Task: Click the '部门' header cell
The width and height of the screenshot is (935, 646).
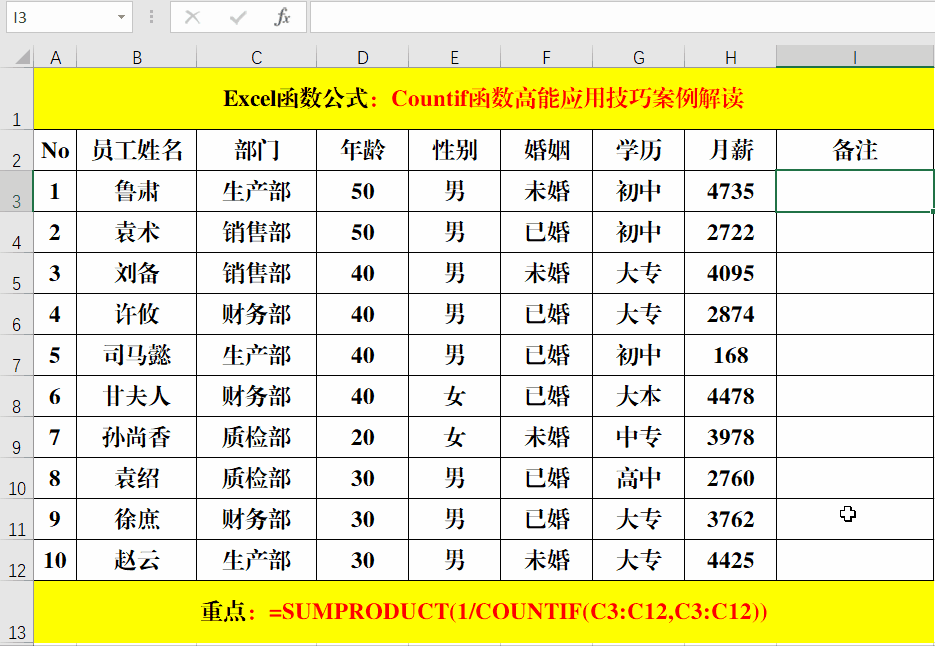Action: 257,150
